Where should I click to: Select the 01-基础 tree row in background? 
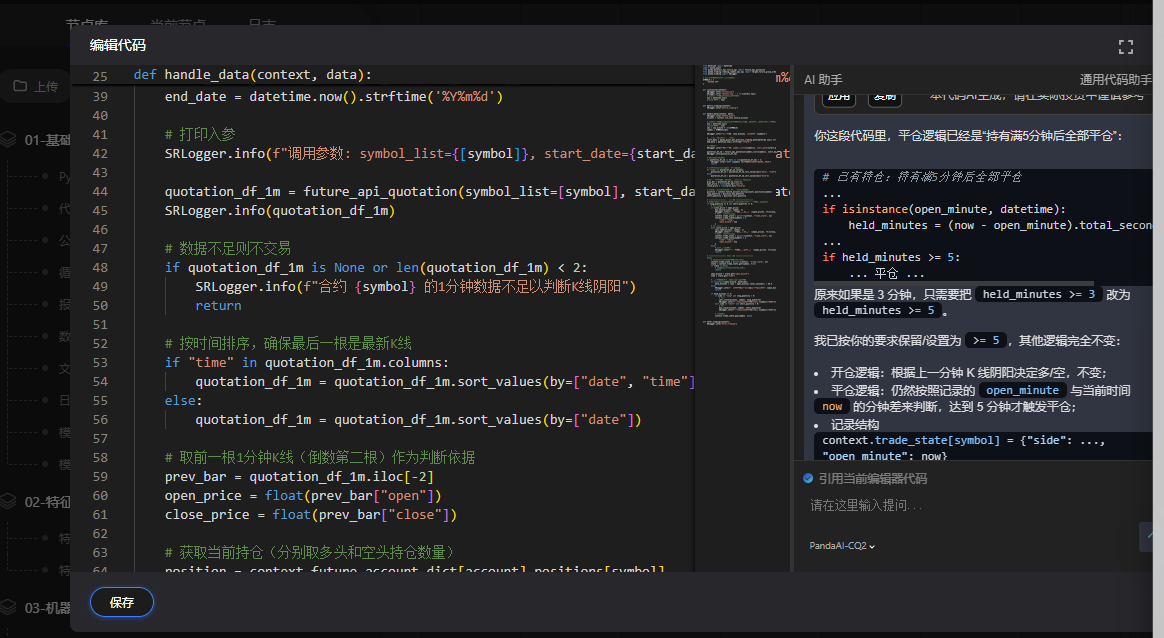(36, 140)
